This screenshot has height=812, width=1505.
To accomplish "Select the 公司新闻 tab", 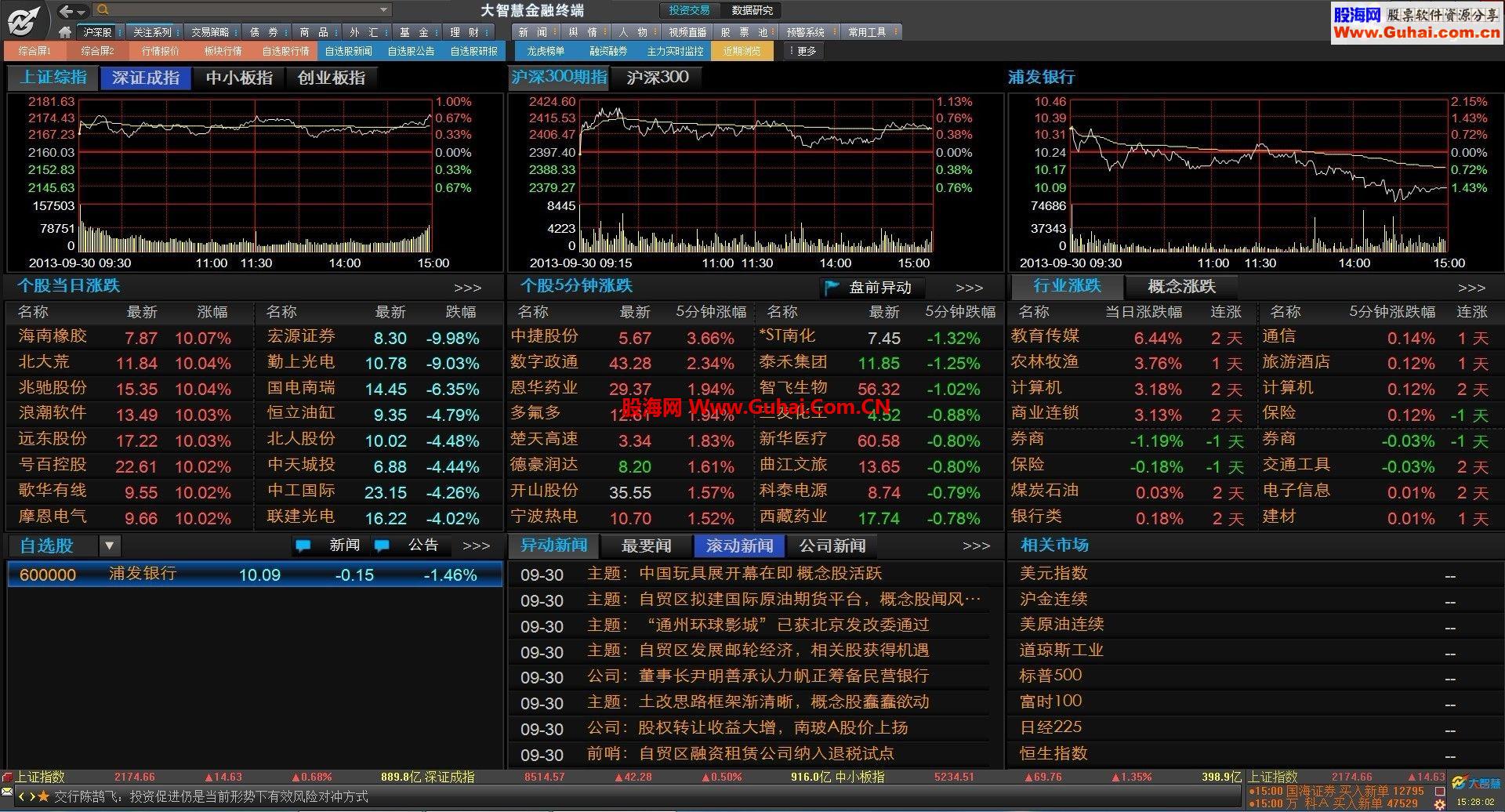I will [x=832, y=545].
